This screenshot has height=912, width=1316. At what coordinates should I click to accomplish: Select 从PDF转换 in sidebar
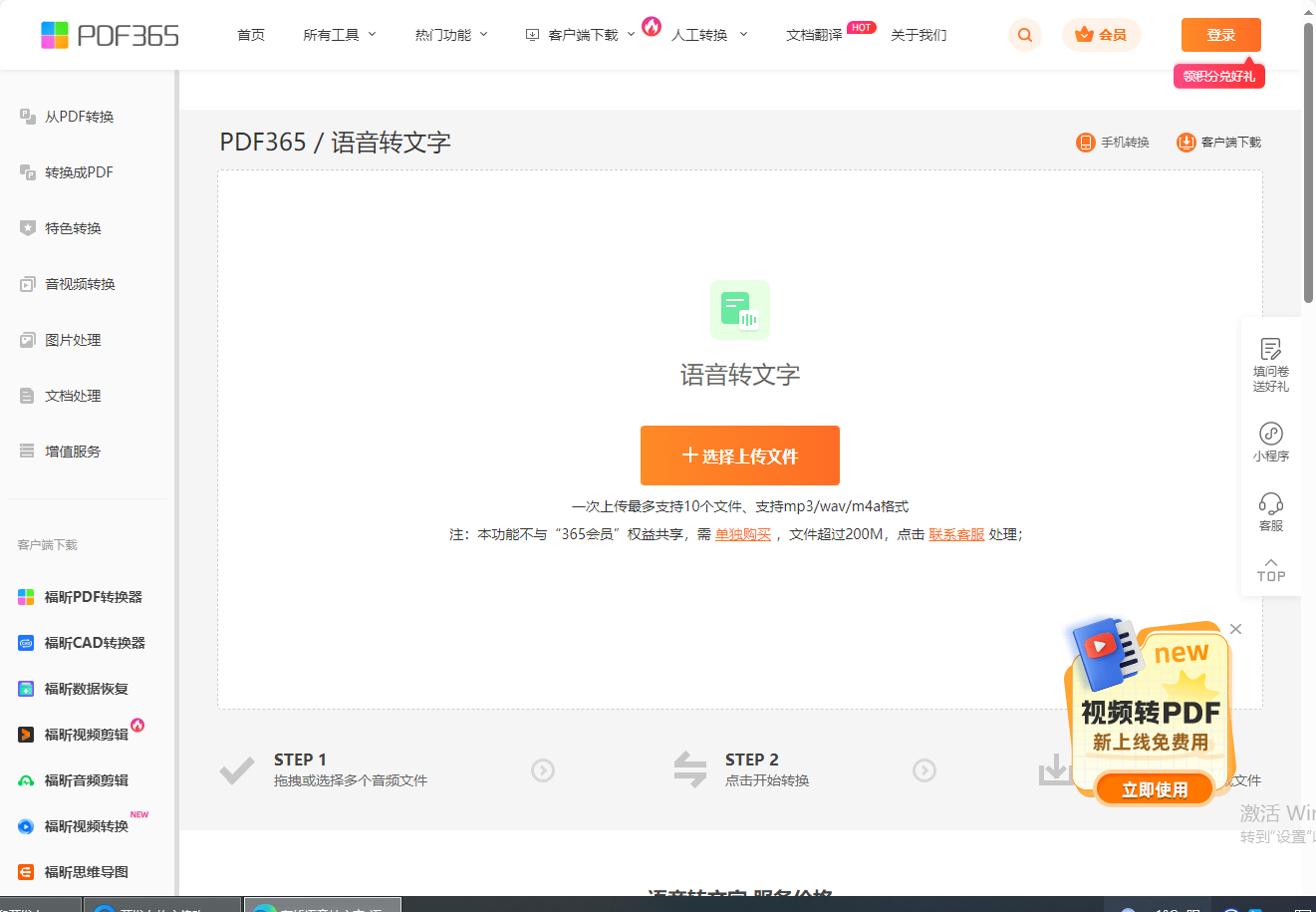pyautogui.click(x=79, y=117)
